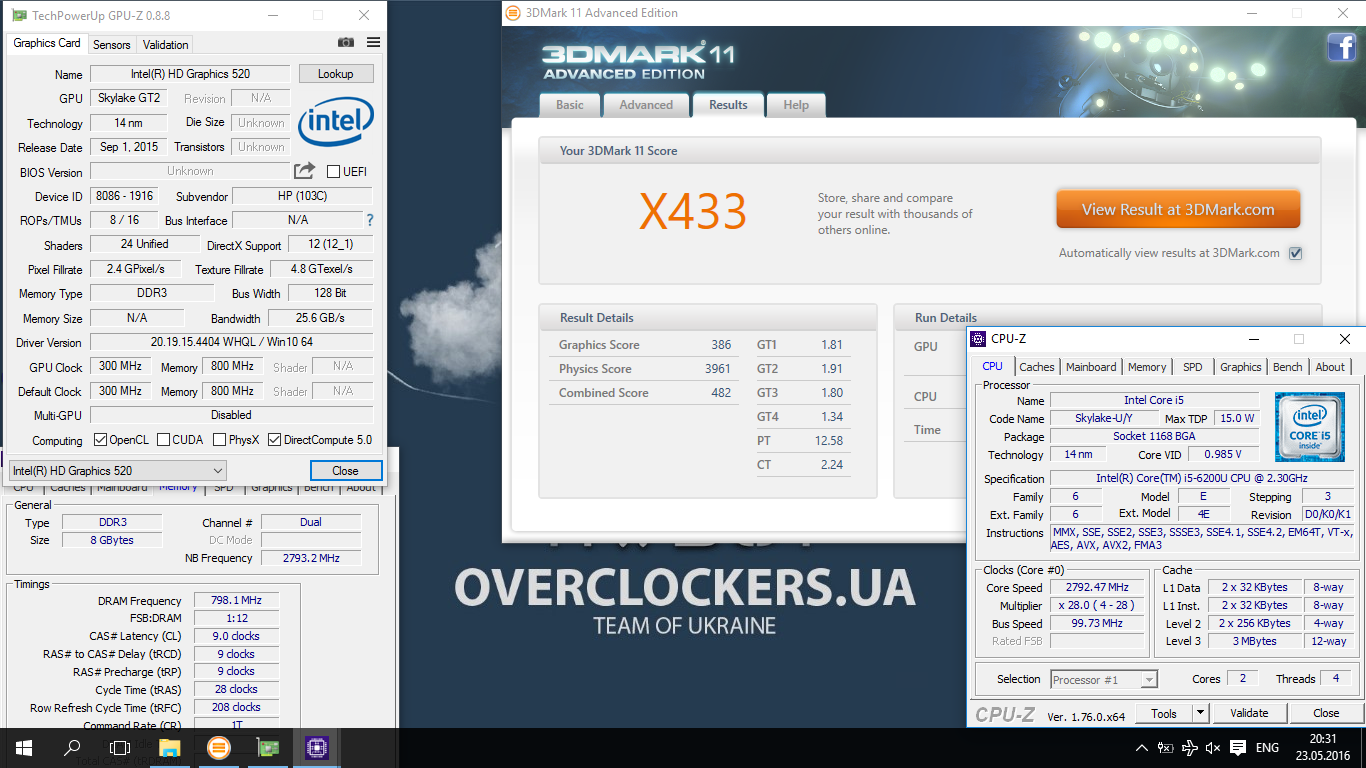Screen dimensions: 1366x768
Task: Click the Driver Version field in GPU-Z
Action: point(231,342)
